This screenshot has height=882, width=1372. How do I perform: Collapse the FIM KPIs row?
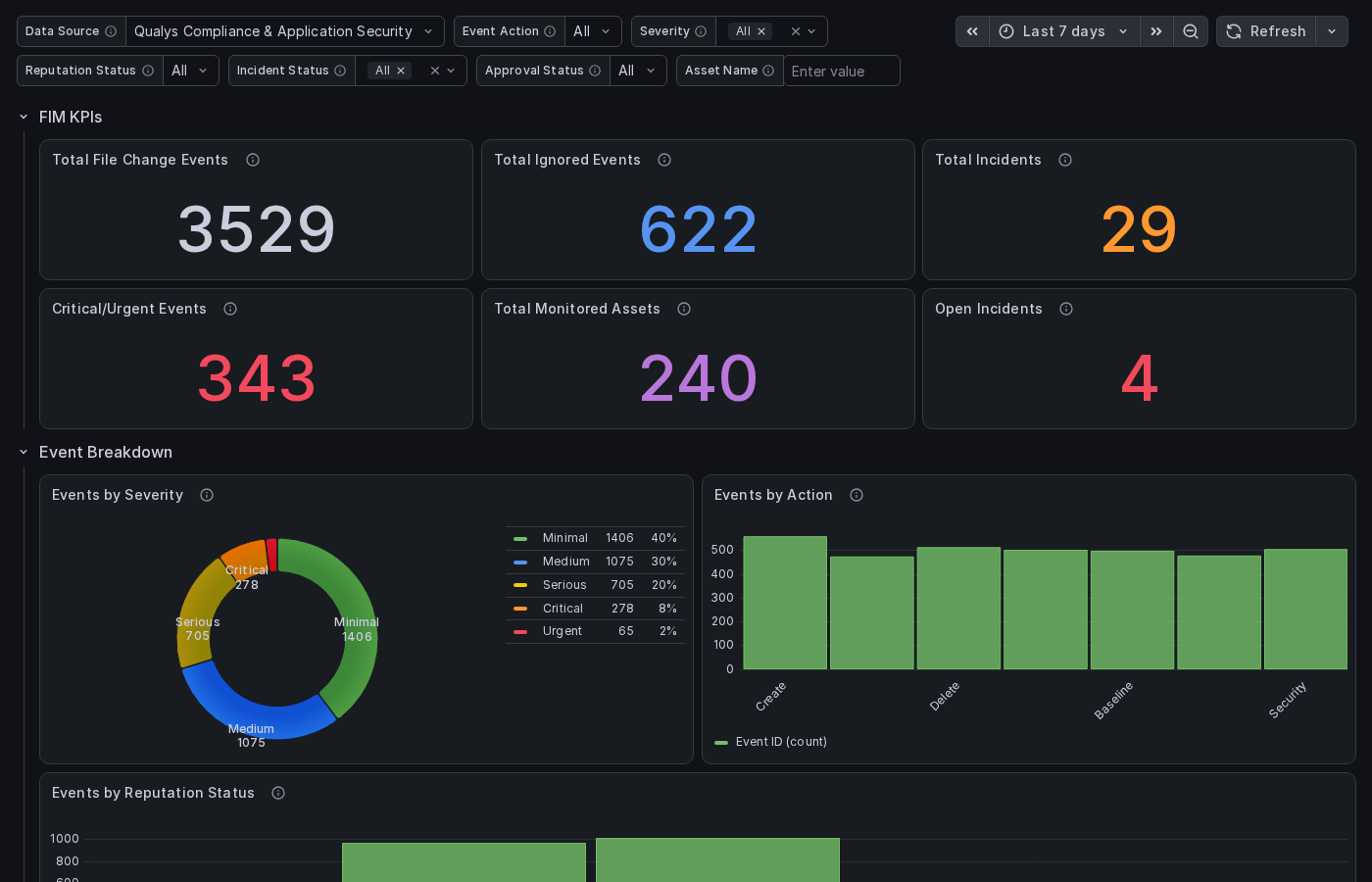pos(24,117)
